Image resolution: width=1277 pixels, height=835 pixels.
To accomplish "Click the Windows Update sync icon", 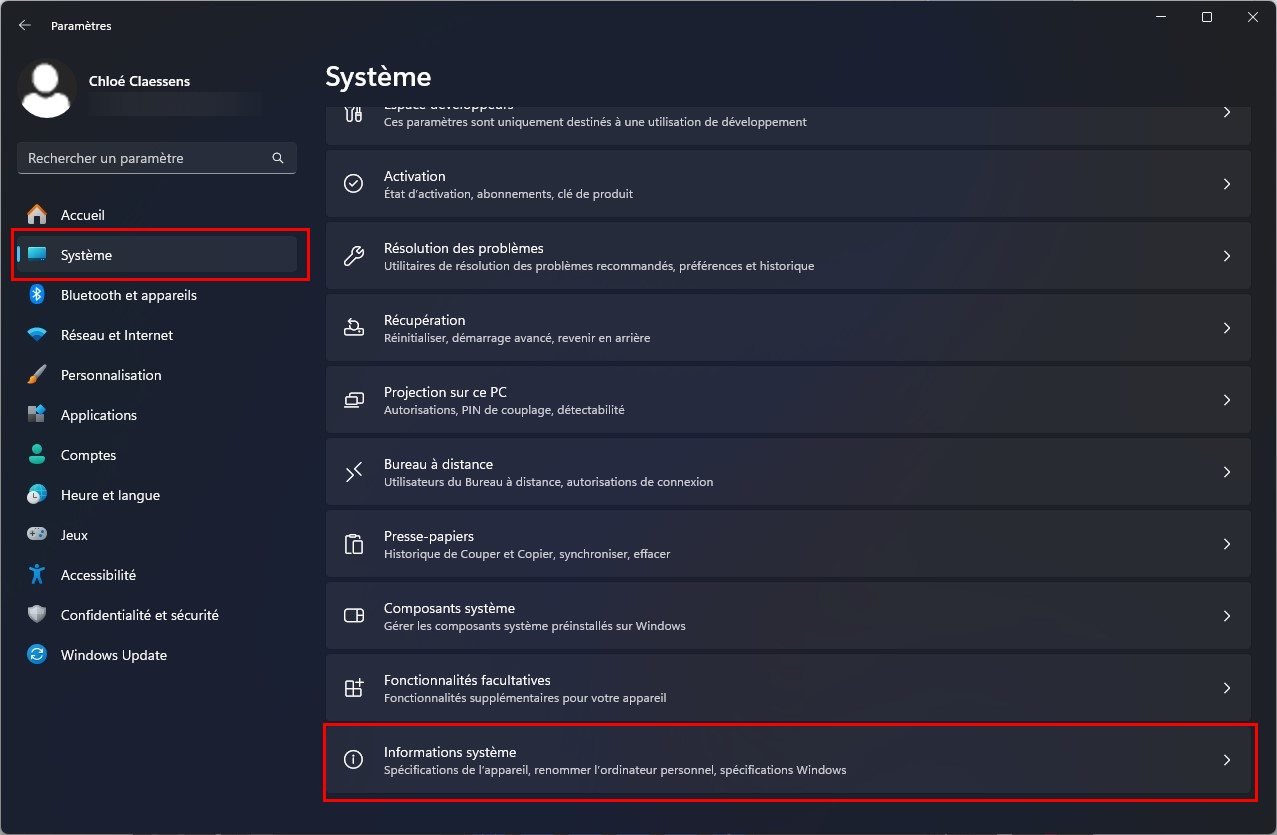I will pos(37,655).
